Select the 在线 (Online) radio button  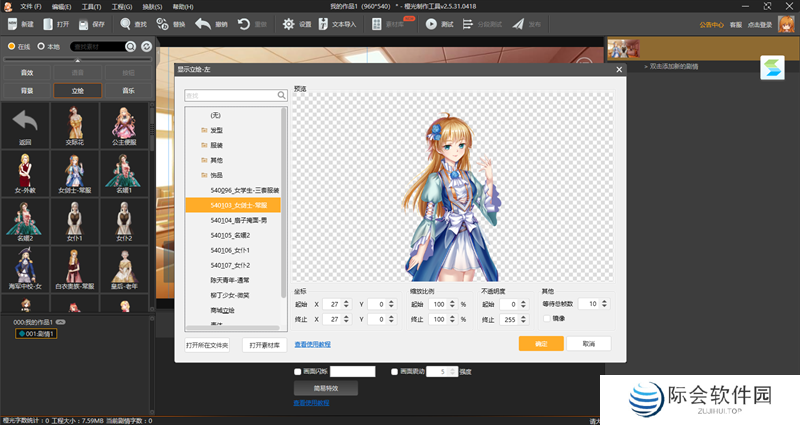coord(11,46)
